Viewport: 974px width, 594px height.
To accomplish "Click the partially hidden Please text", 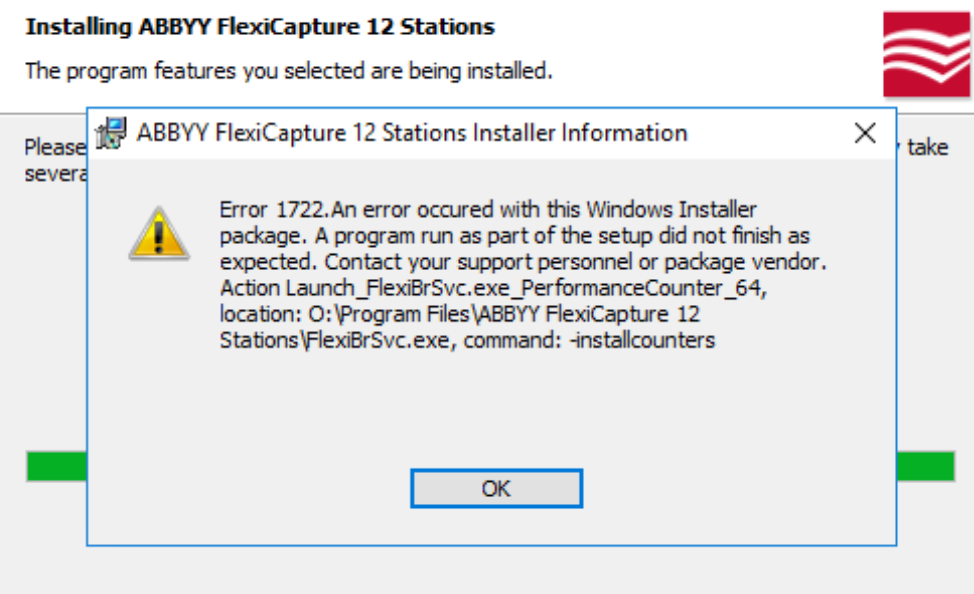I will pos(55,147).
